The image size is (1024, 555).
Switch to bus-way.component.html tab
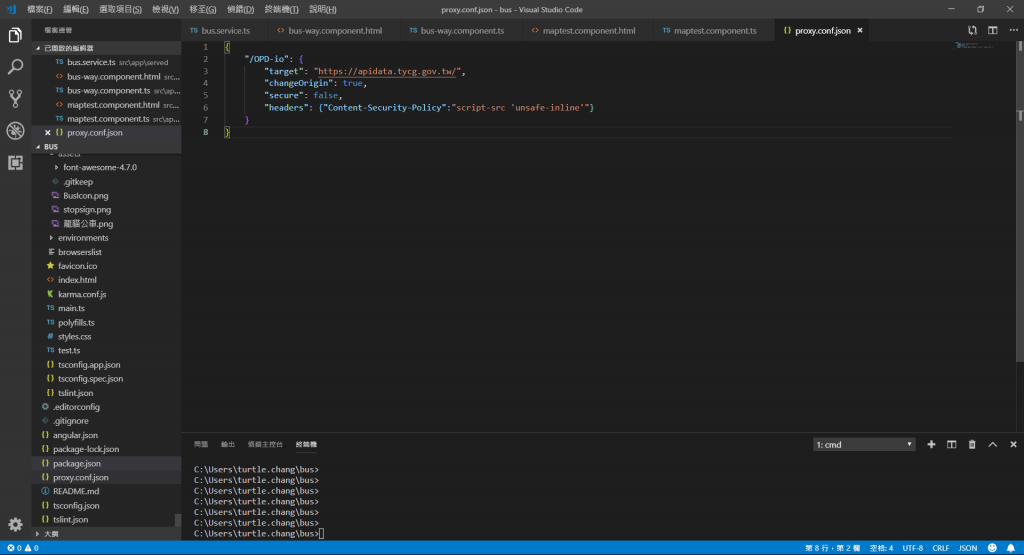tap(334, 31)
